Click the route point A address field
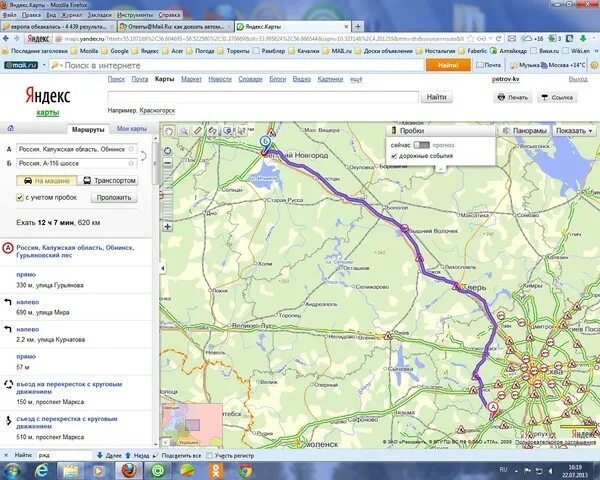The height and width of the screenshot is (480, 600). [76, 149]
